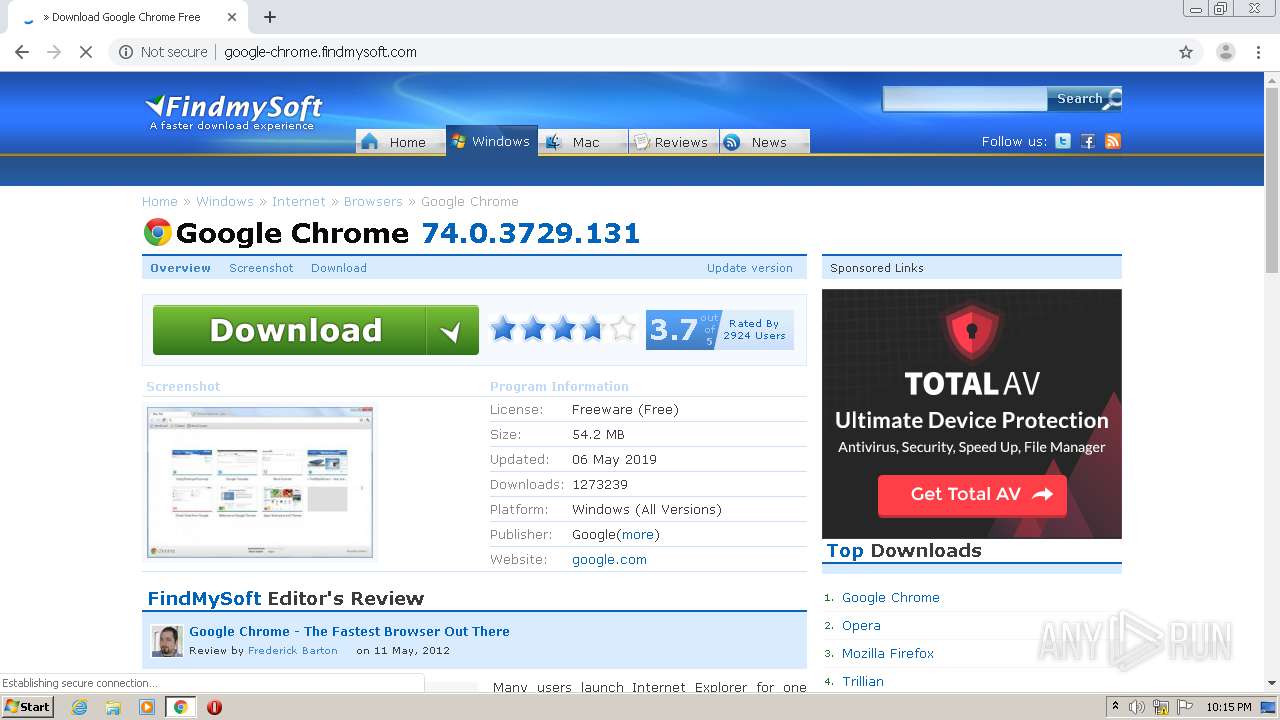Click the taskbar clock showing 10:15 PM
1280x720 pixels.
(1228, 707)
